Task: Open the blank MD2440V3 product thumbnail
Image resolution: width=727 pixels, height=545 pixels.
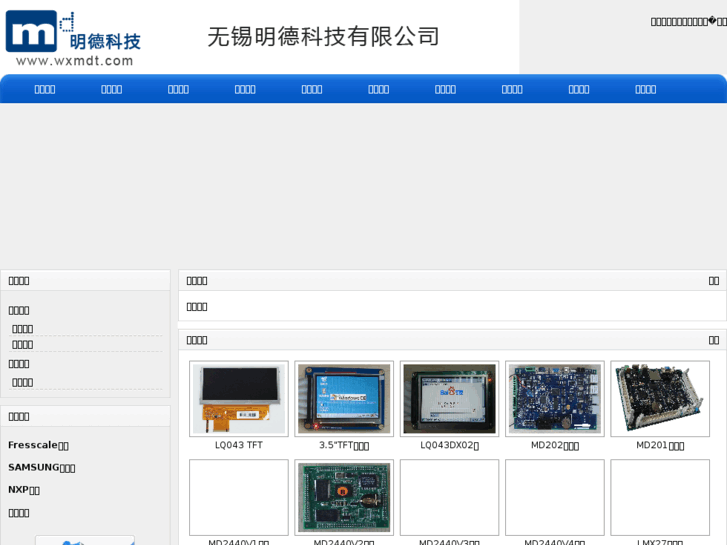Action: click(449, 498)
